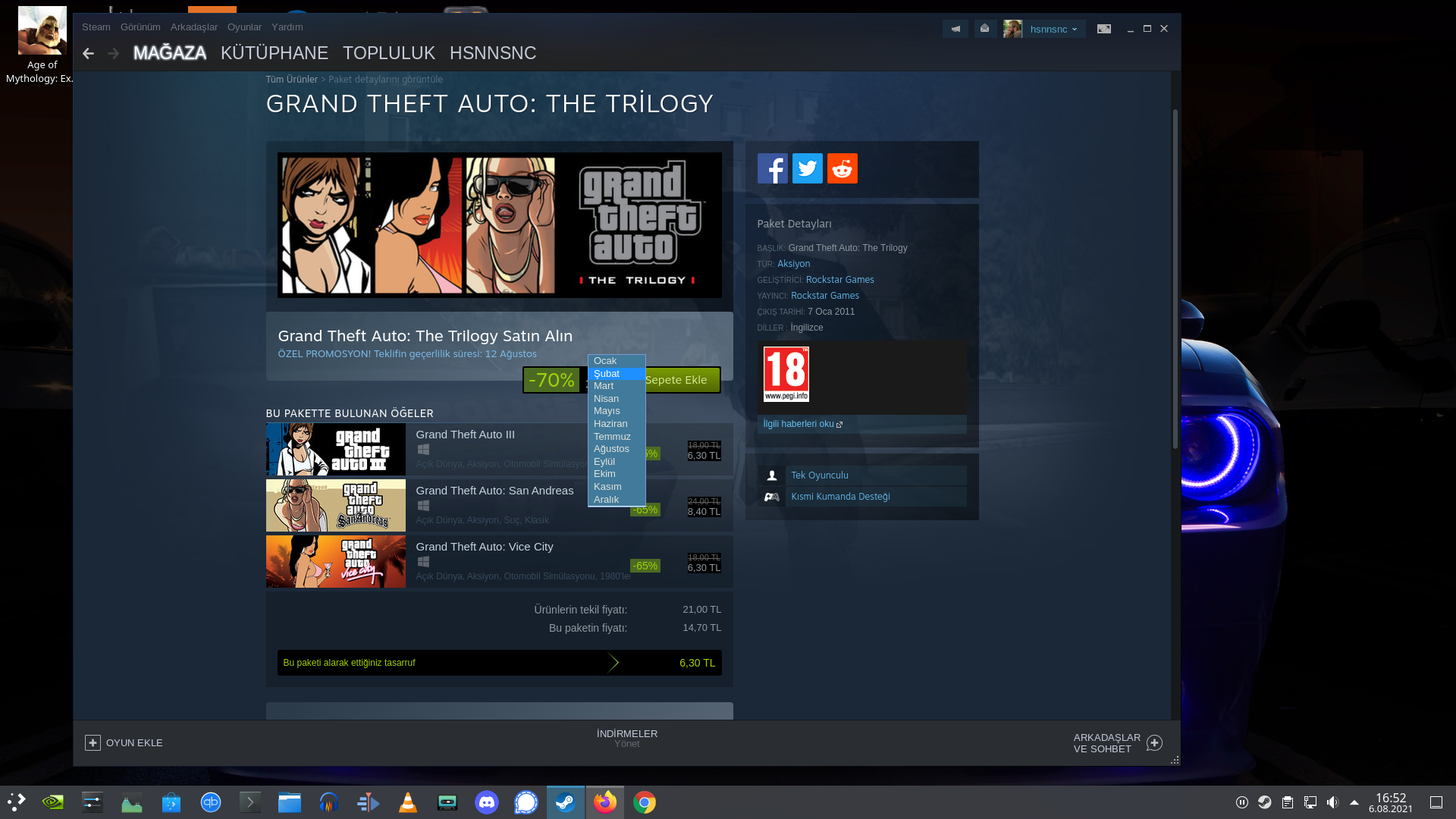
Task: Open Steam announcements megaphone icon
Action: pos(955,29)
